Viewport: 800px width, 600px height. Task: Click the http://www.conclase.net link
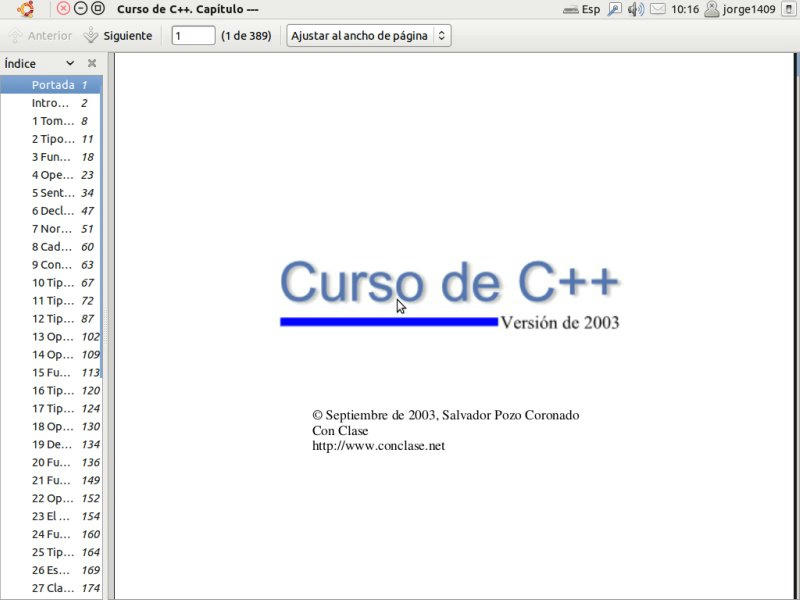[379, 446]
